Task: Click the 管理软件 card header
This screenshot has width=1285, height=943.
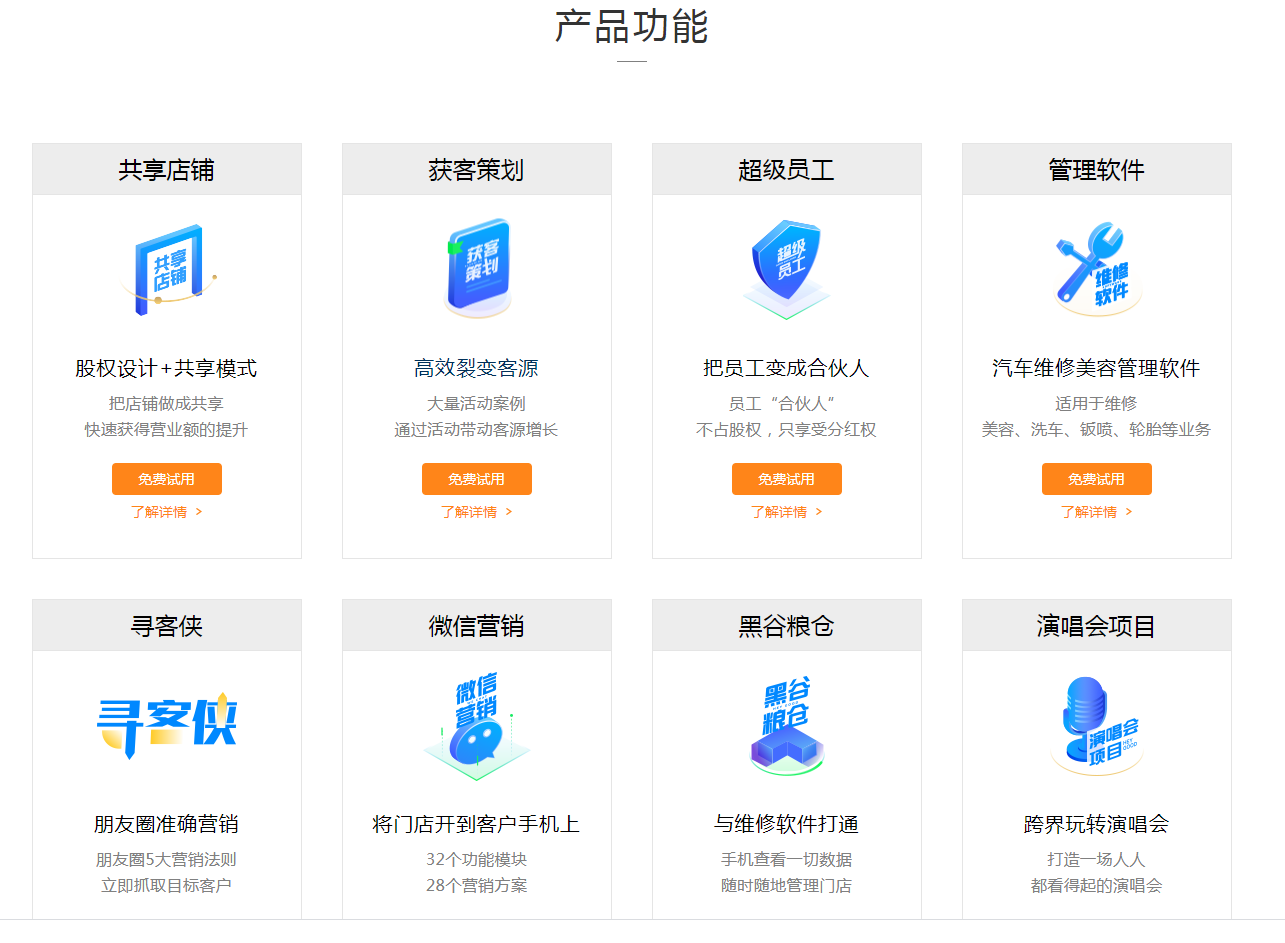Action: point(1097,170)
